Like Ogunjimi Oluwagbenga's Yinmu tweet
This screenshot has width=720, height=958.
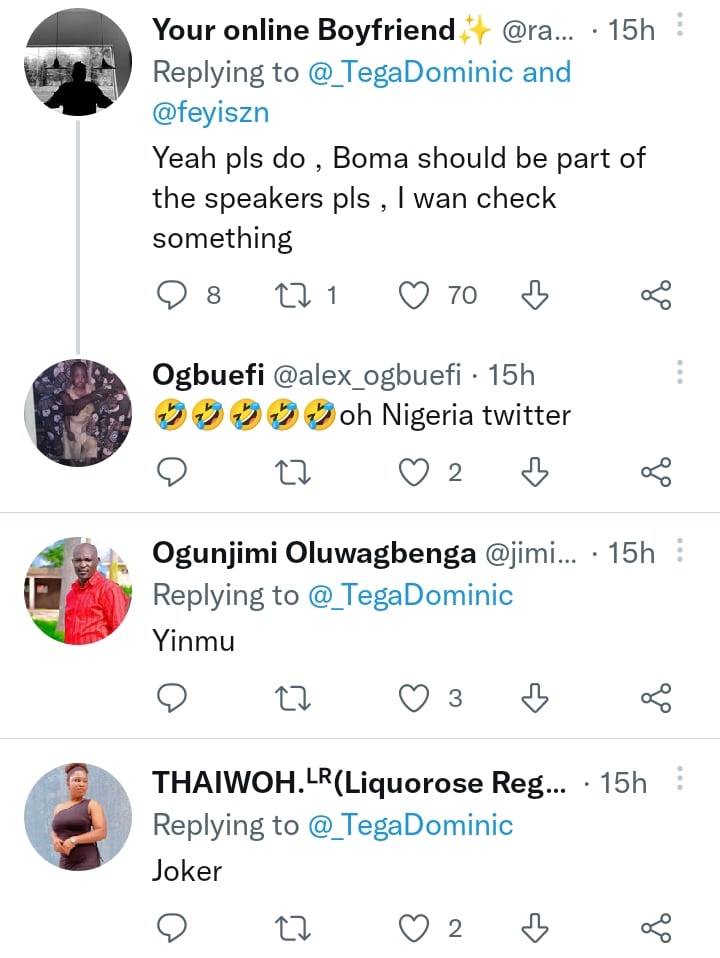[x=414, y=698]
